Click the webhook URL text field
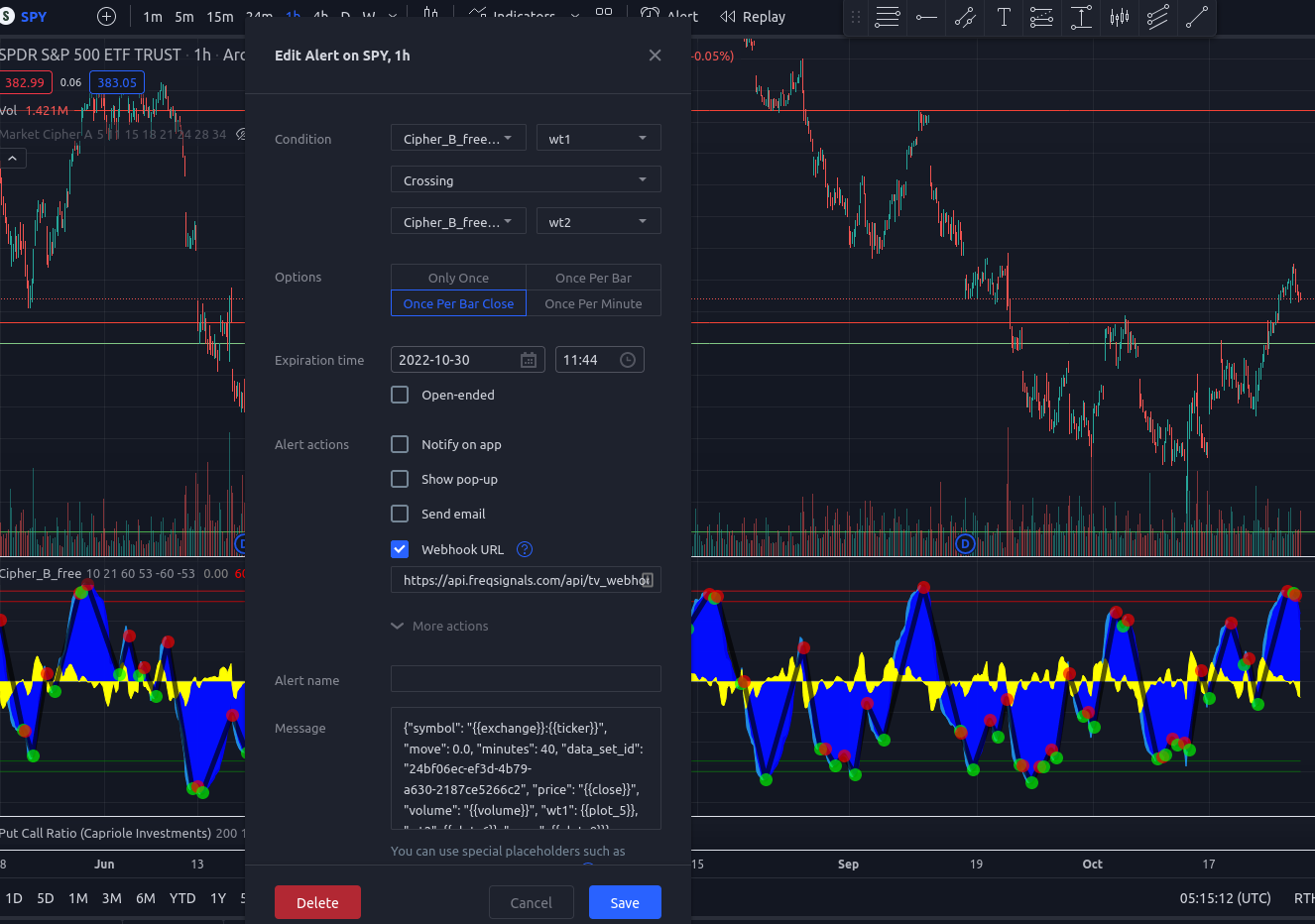1315x924 pixels. pyautogui.click(x=526, y=580)
